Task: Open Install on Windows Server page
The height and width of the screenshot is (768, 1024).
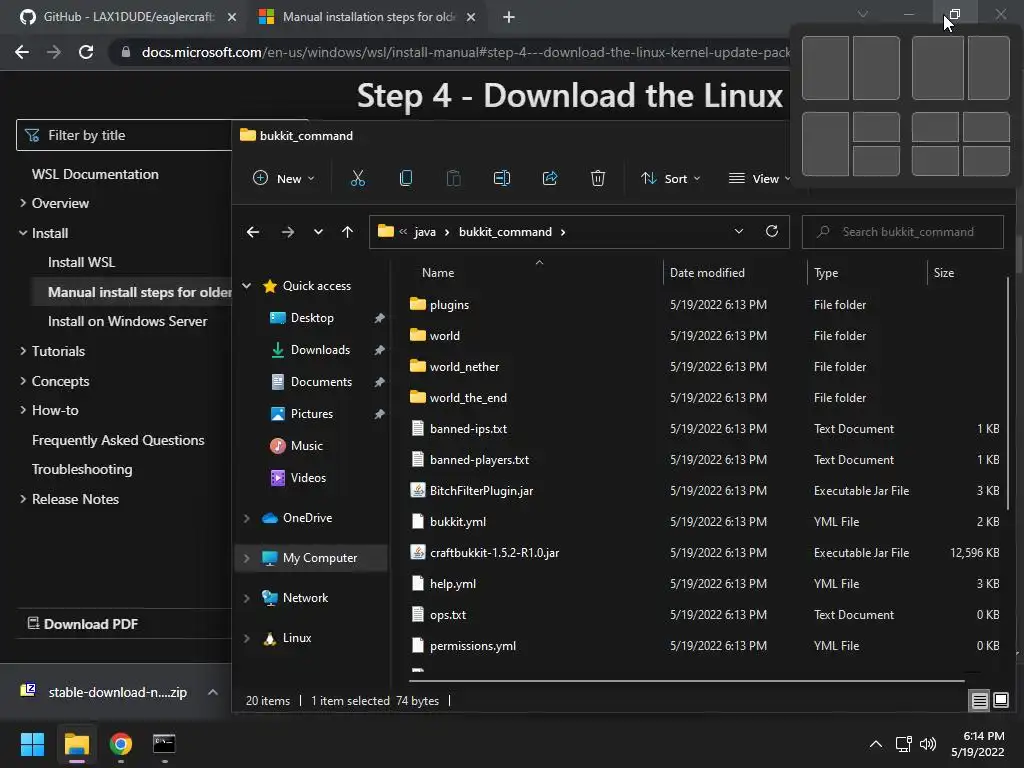Action: tap(127, 321)
